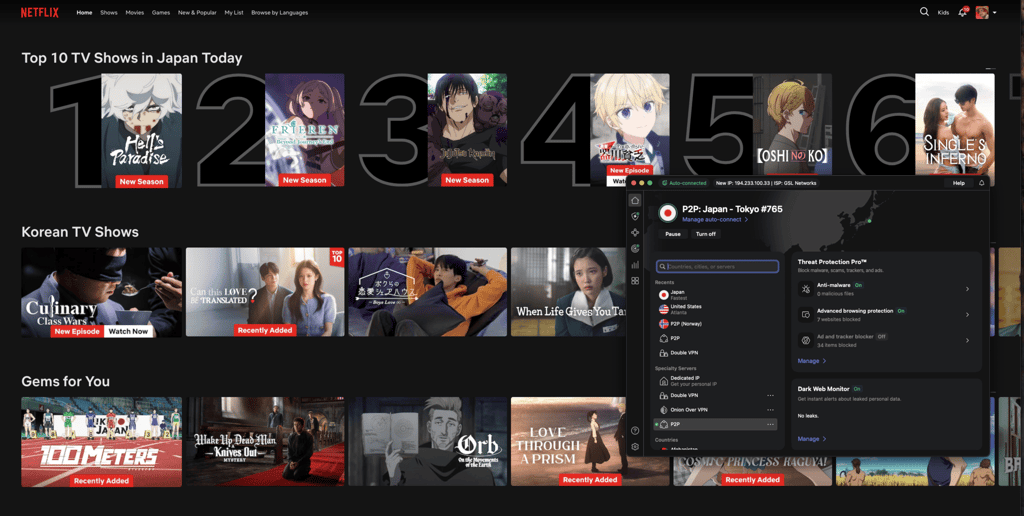
Task: Open Single's Inferno thumbnail
Action: [x=954, y=125]
